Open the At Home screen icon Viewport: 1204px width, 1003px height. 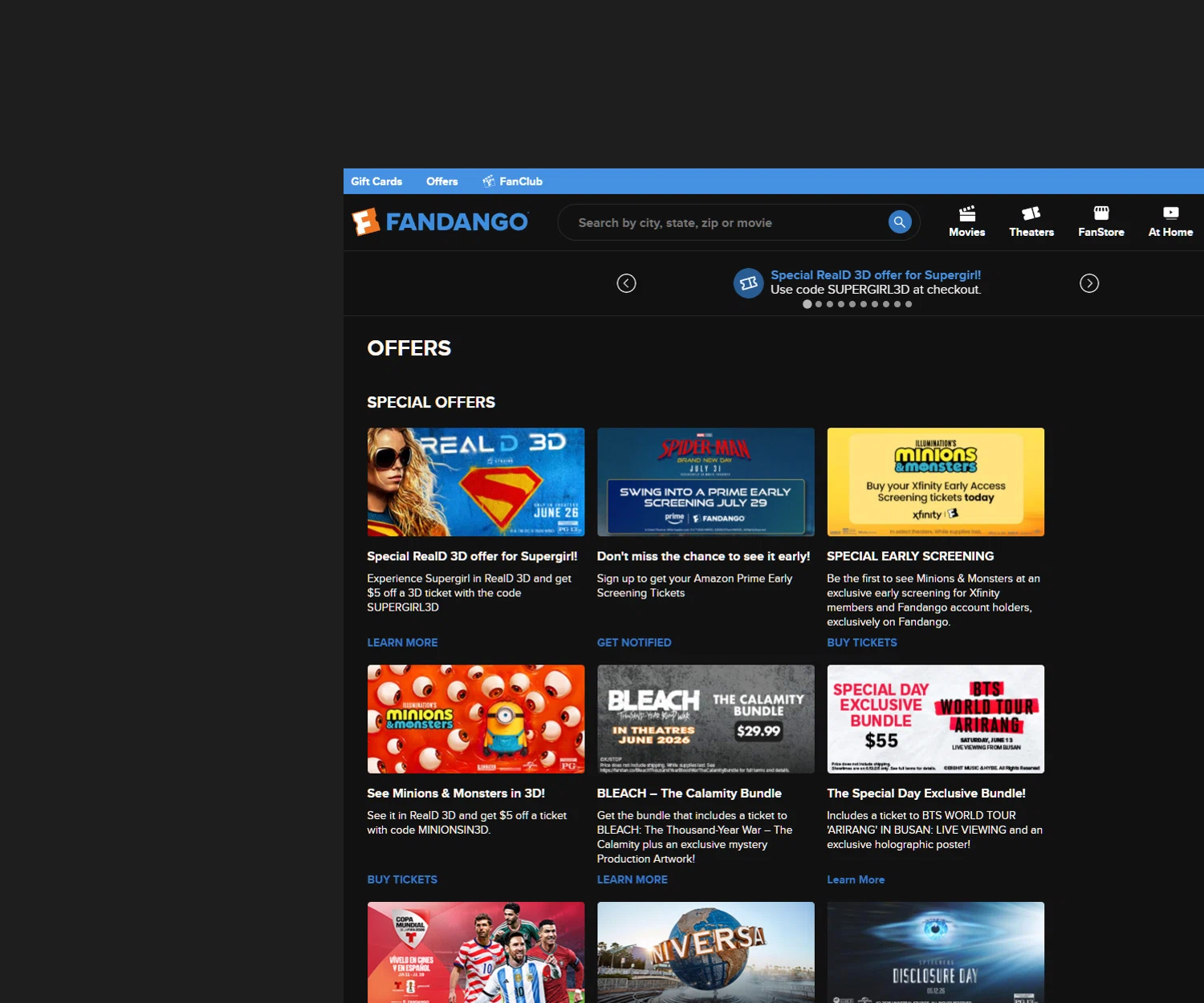point(1171,213)
